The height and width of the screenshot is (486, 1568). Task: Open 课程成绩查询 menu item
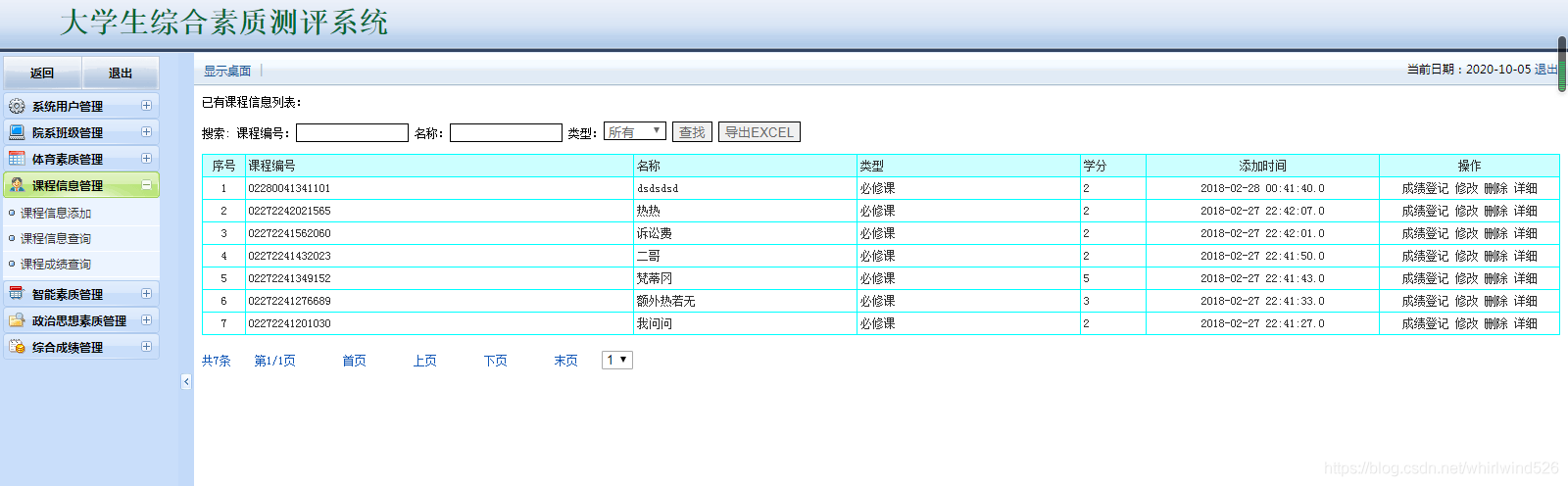pos(56,264)
